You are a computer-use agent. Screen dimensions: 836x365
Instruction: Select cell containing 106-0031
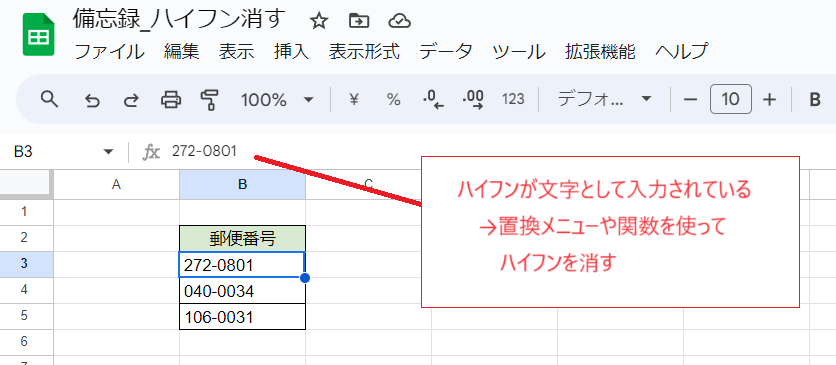click(242, 317)
